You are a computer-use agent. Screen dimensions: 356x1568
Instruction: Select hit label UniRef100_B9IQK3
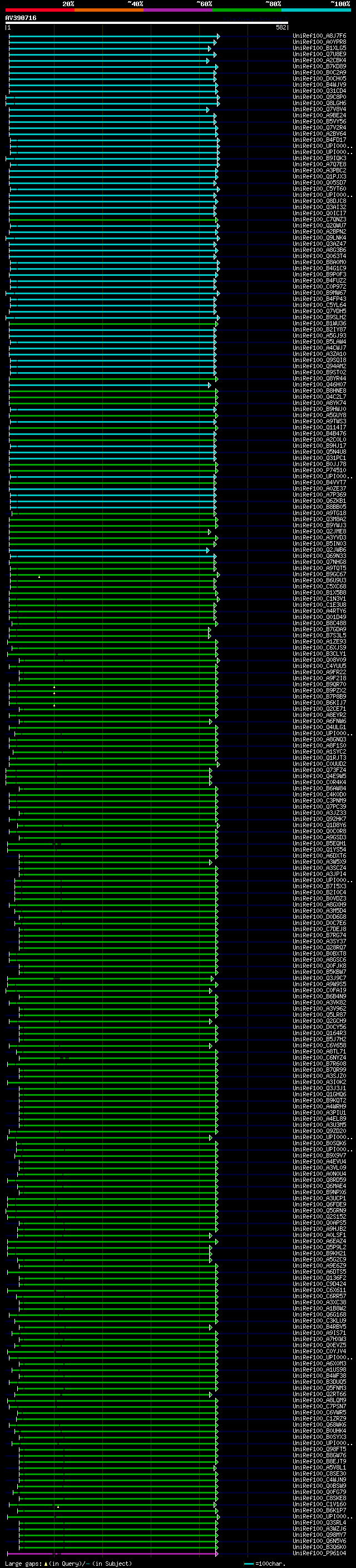319,159
